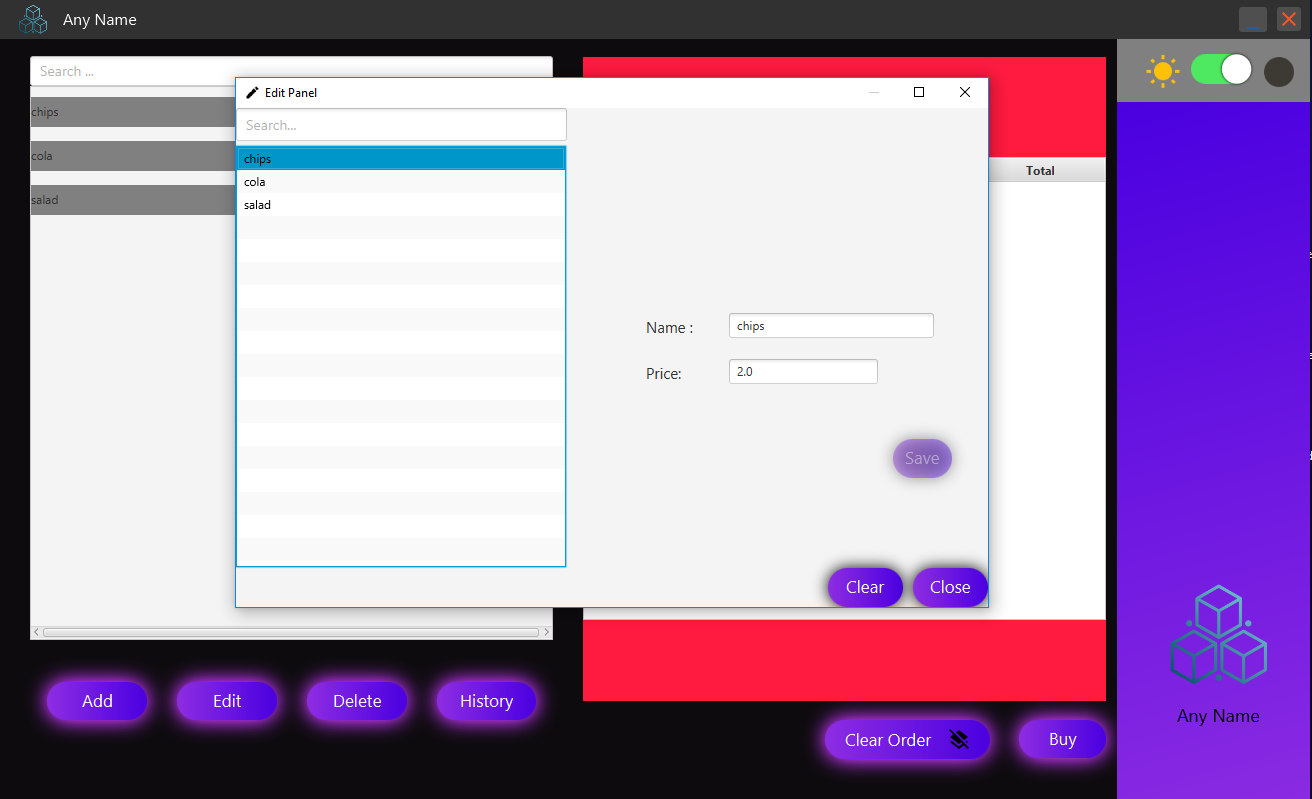Open the History view
The image size is (1312, 799).
coord(486,701)
